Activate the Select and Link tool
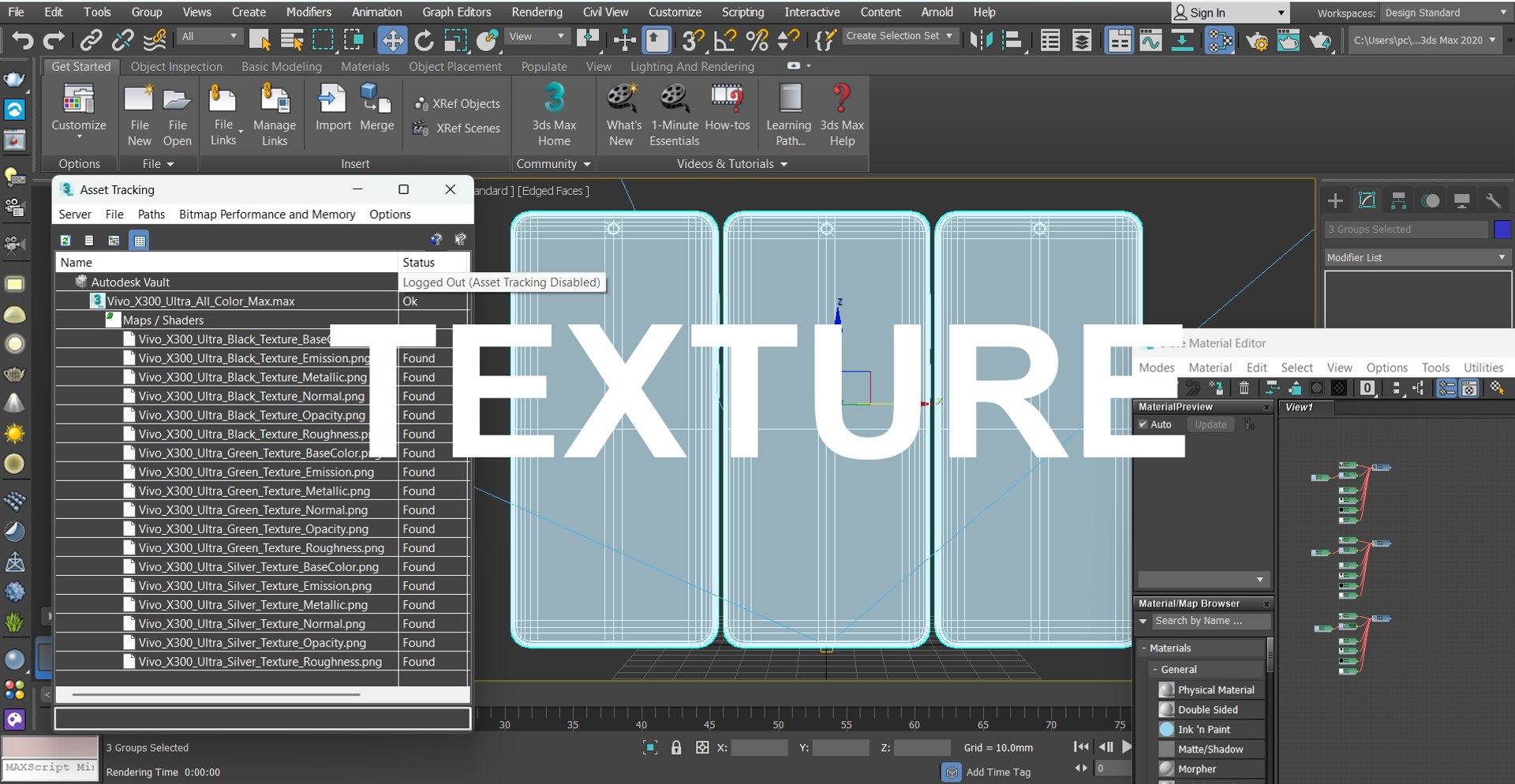 pos(91,39)
